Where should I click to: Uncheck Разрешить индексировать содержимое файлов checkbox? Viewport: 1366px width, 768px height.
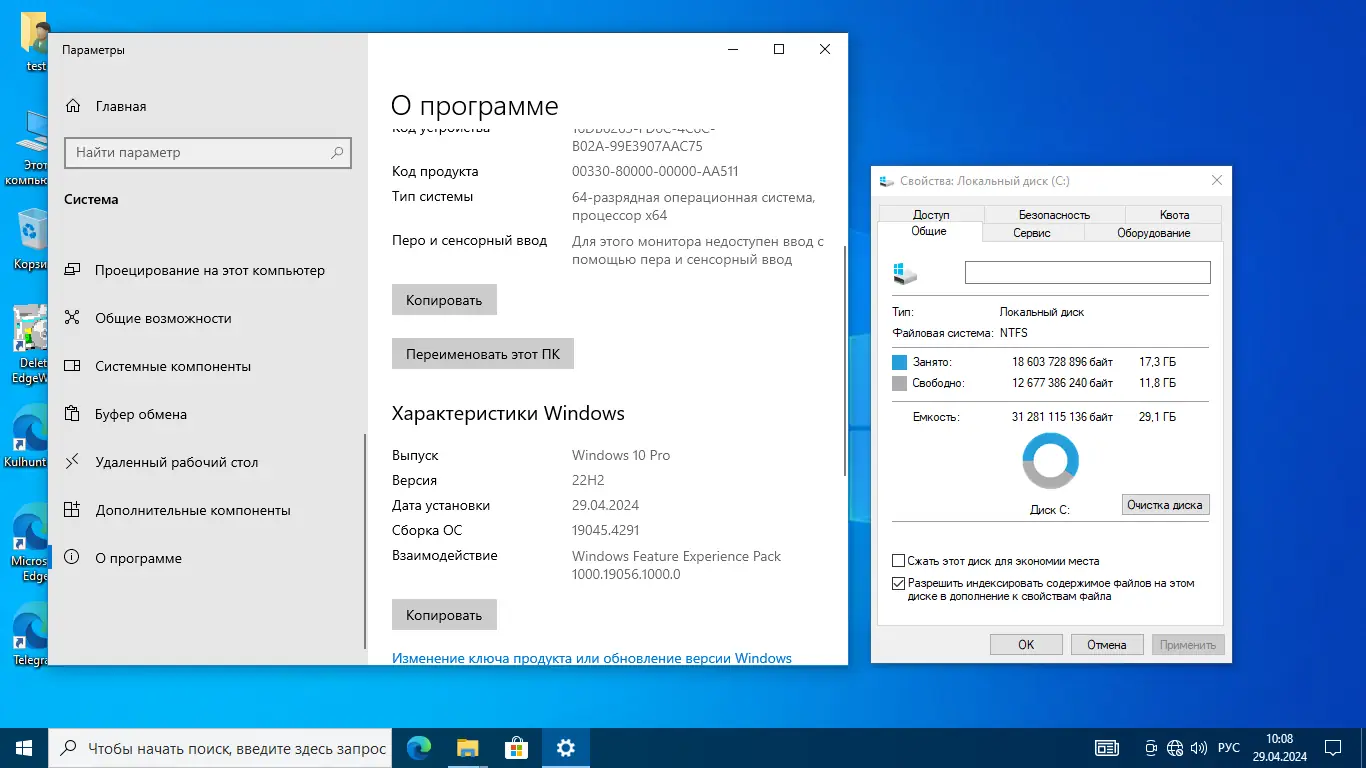point(898,583)
